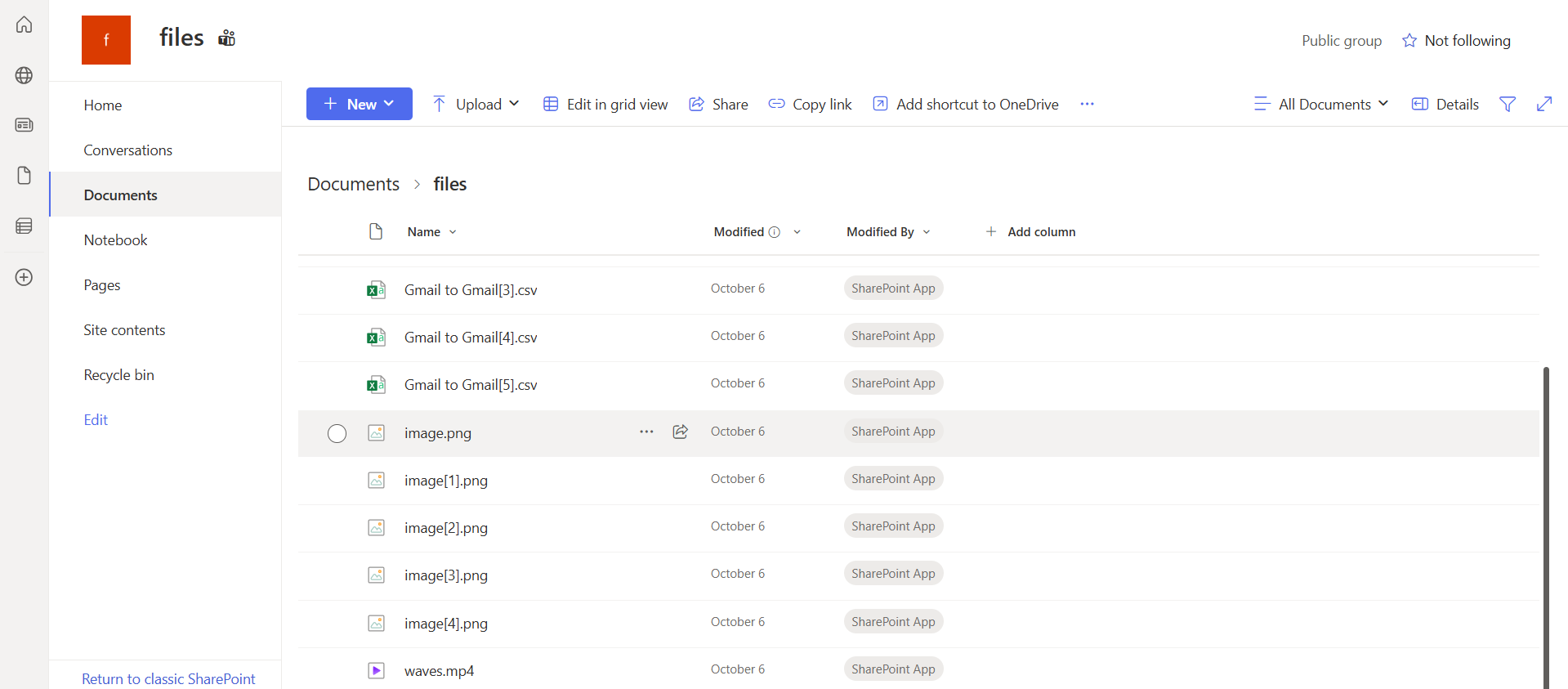Viewport: 1568px width, 689px height.
Task: Open file image[4].png
Action: coord(446,624)
